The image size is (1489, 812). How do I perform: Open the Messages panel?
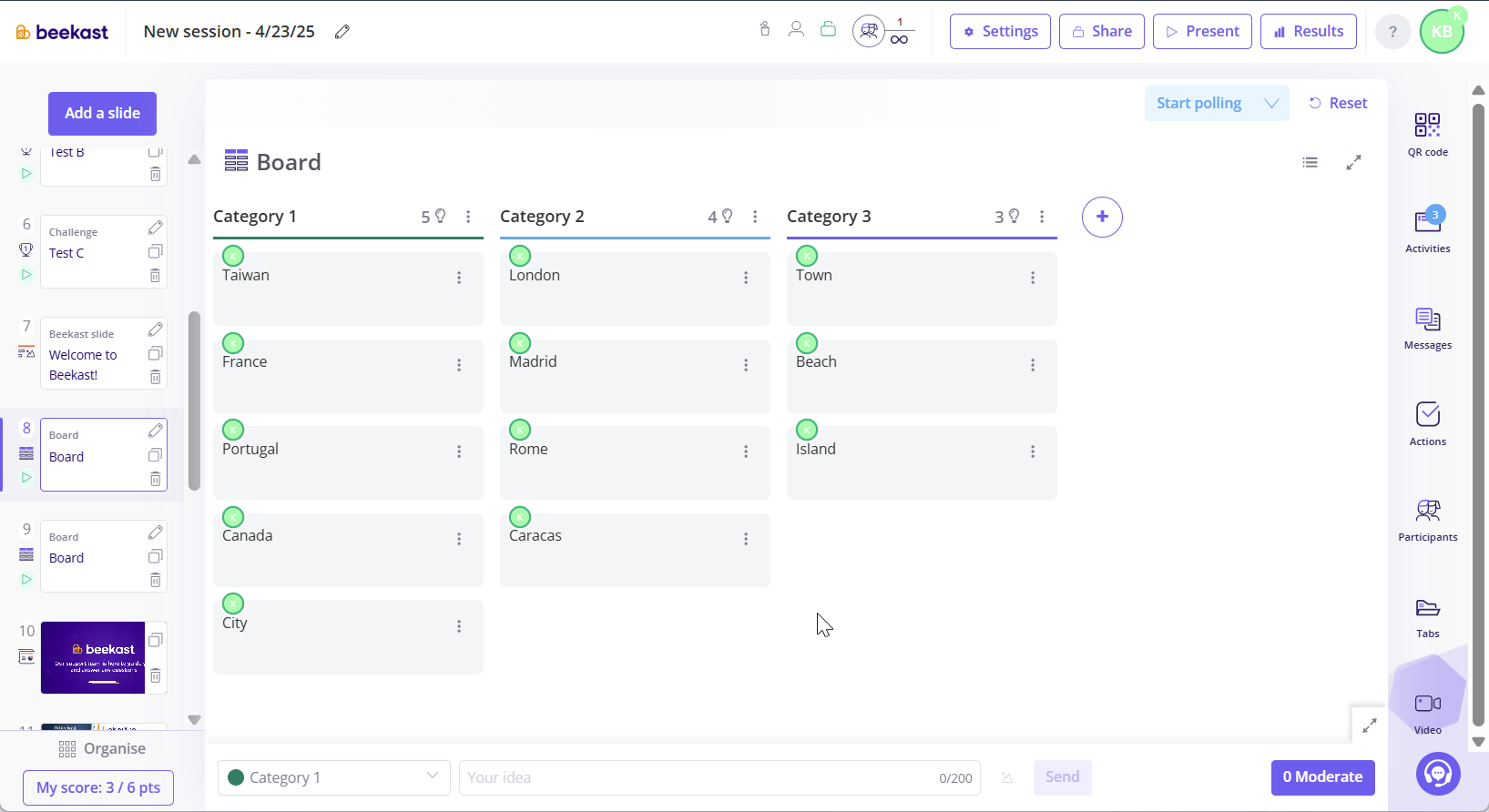pyautogui.click(x=1427, y=329)
